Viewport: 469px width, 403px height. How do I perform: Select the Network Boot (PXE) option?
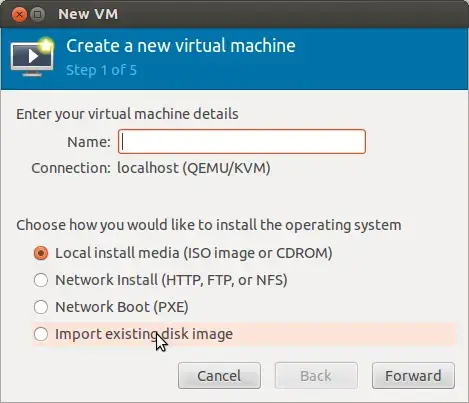(111, 307)
